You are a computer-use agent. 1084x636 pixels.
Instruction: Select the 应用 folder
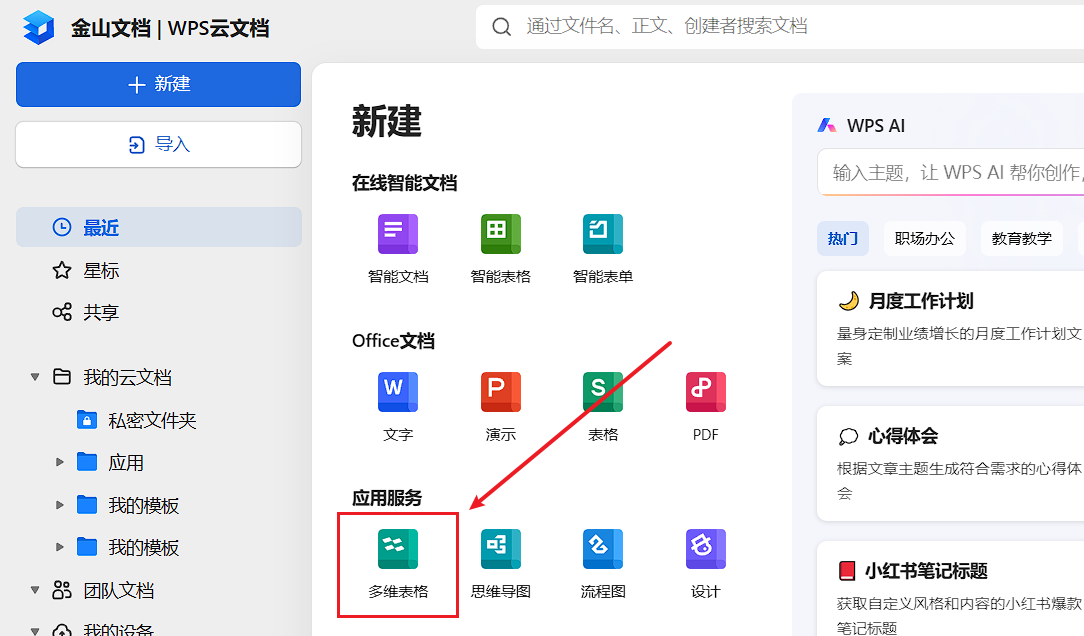pos(126,462)
